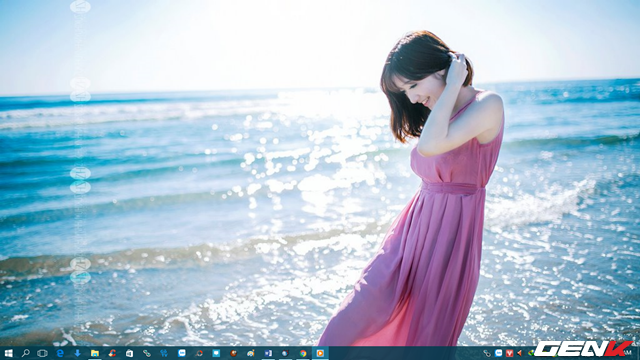Screen dimensions: 640x360
Task: Open Task View on the taskbar
Action: [x=42, y=353]
